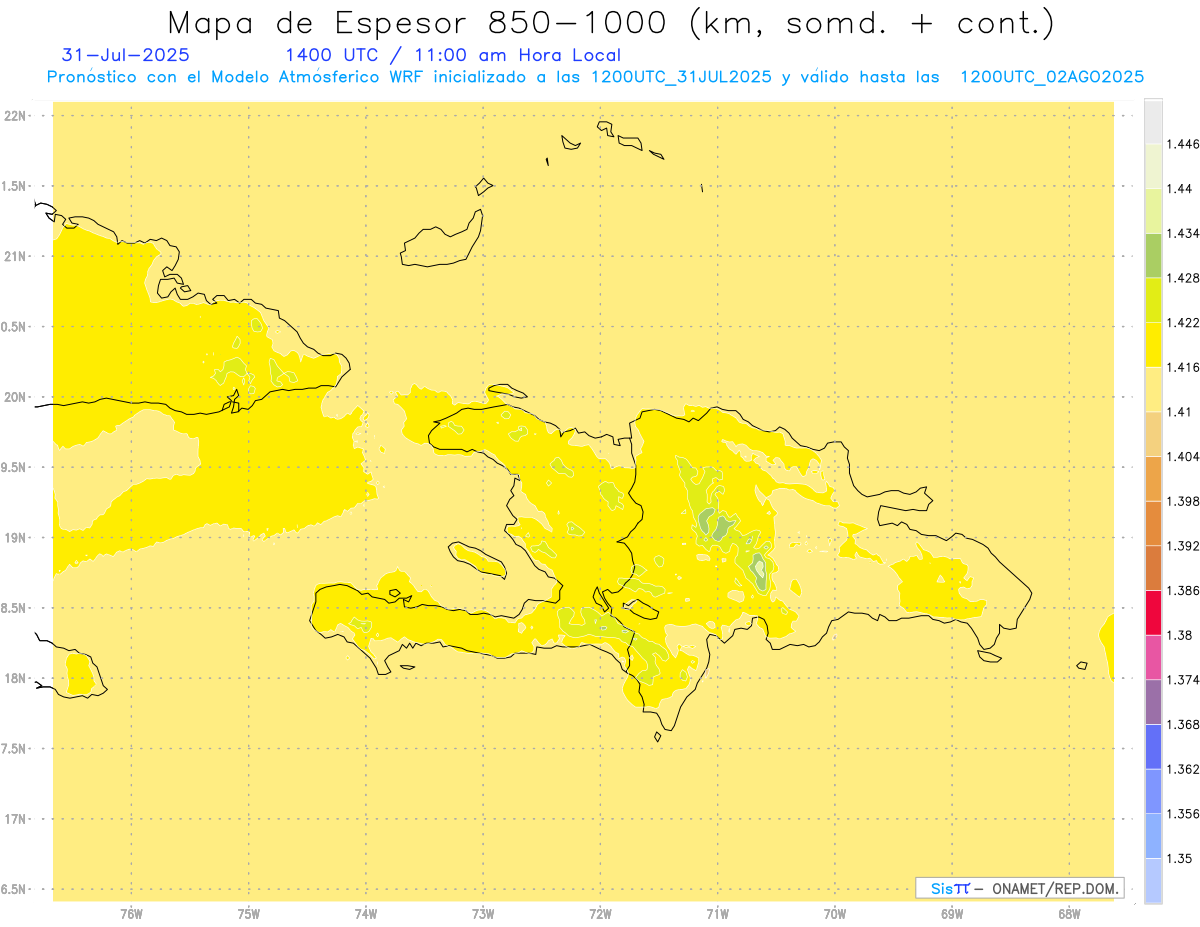The image size is (1200, 927).
Task: Click the legend value '1.368'
Action: pos(1183,724)
